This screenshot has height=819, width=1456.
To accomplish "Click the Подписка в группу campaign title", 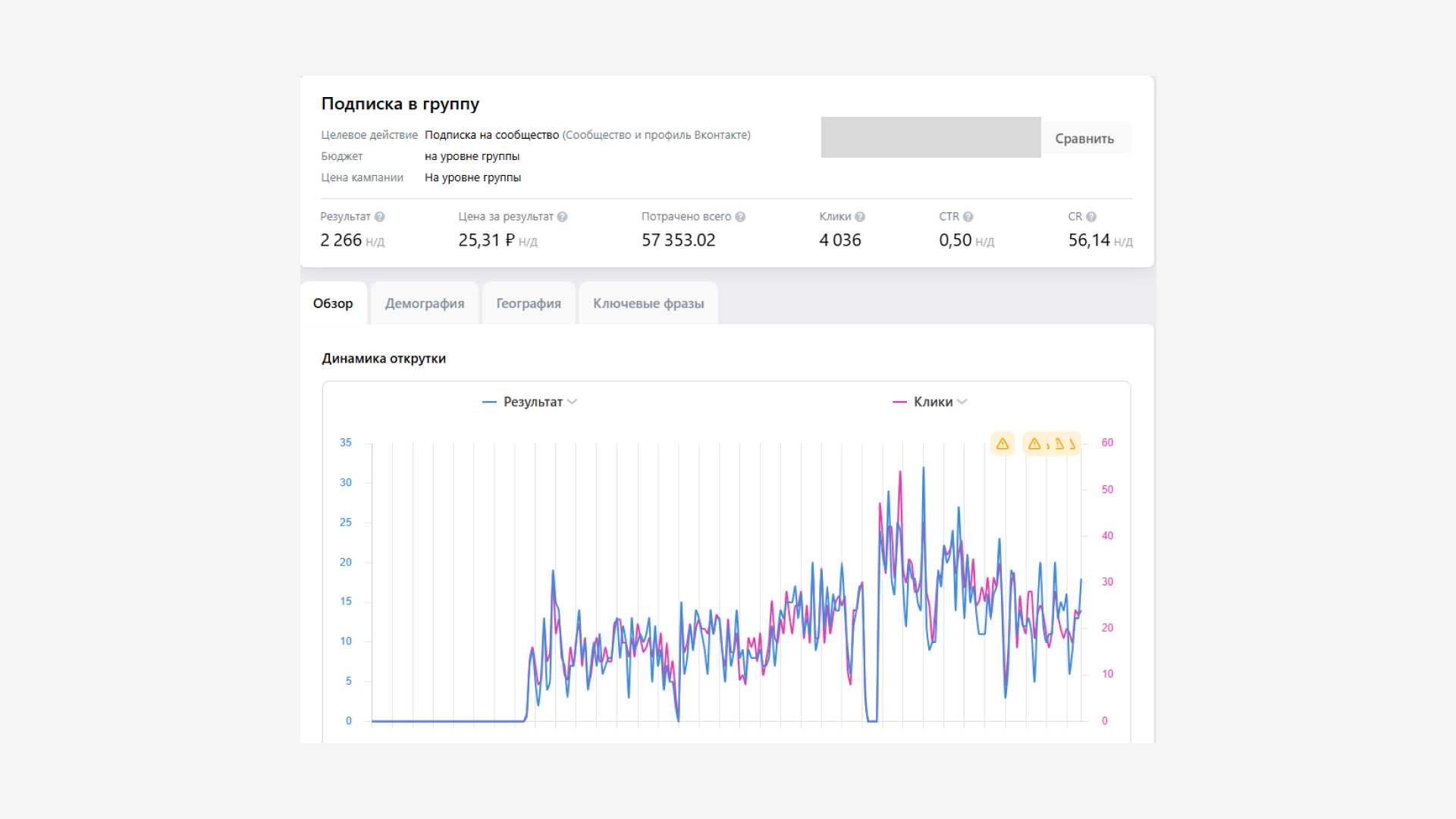I will point(400,104).
